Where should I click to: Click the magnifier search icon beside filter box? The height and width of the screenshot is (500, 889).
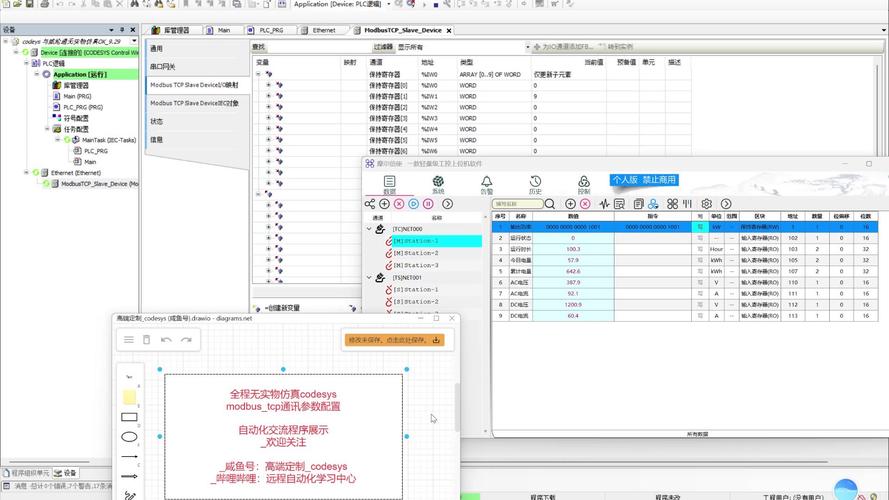pyautogui.click(x=549, y=204)
